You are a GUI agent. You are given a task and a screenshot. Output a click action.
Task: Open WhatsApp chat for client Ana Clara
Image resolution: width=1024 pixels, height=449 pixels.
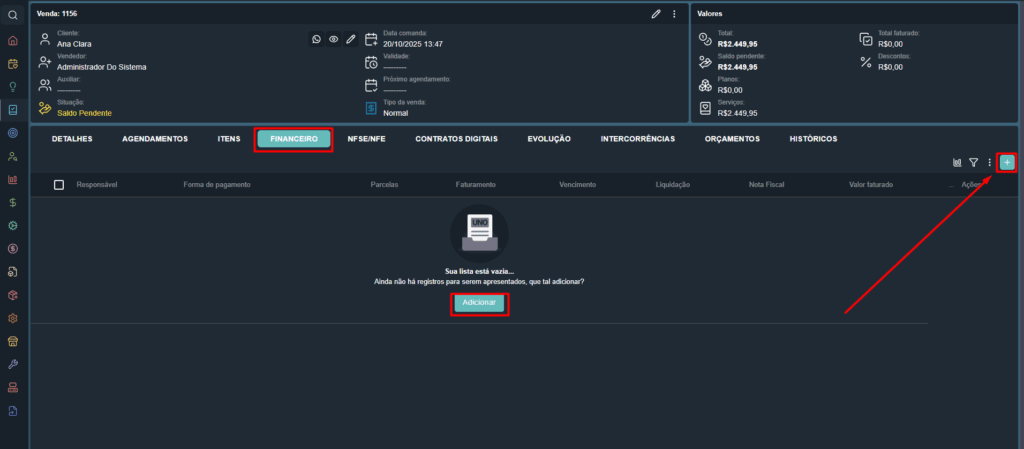point(317,39)
